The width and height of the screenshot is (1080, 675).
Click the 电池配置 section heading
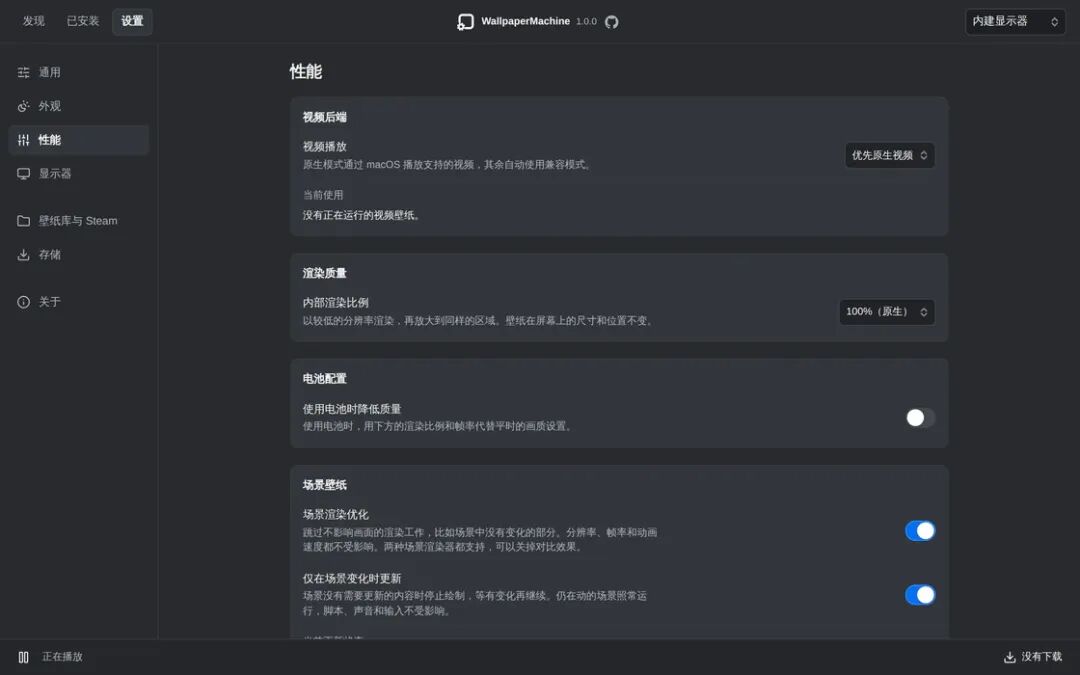click(x=324, y=379)
